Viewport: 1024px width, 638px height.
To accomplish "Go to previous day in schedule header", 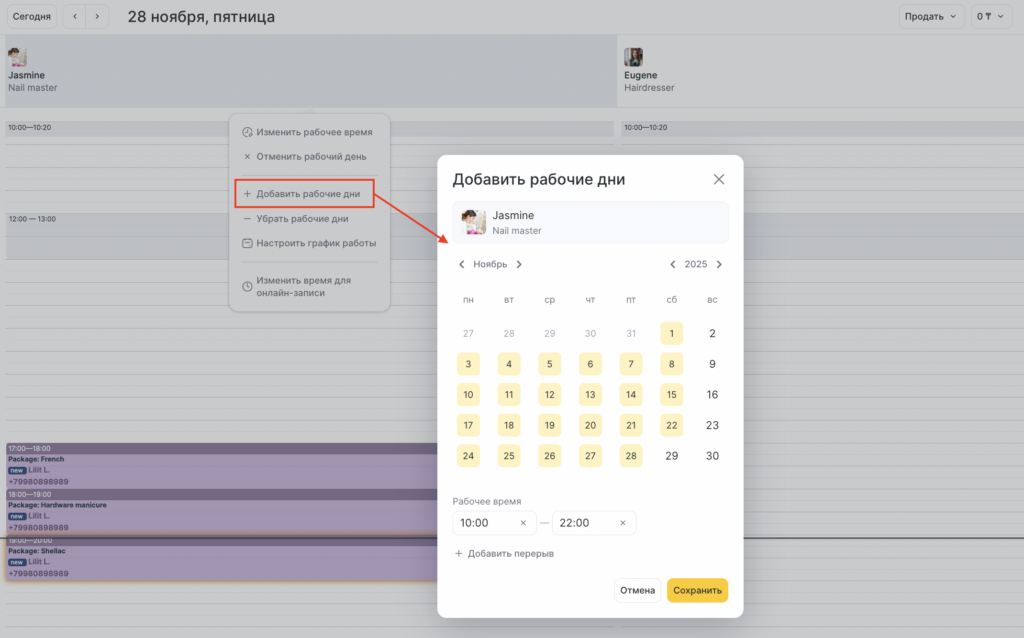I will point(75,17).
